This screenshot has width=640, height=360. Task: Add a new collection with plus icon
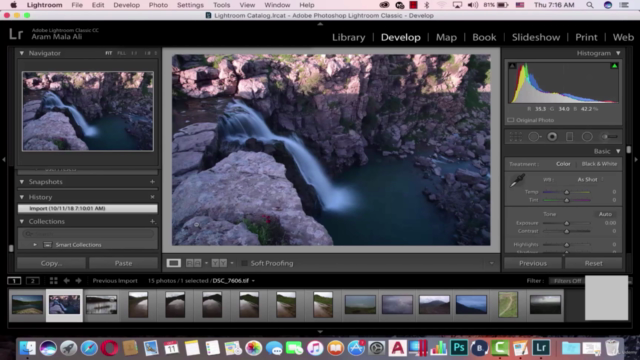(152, 221)
